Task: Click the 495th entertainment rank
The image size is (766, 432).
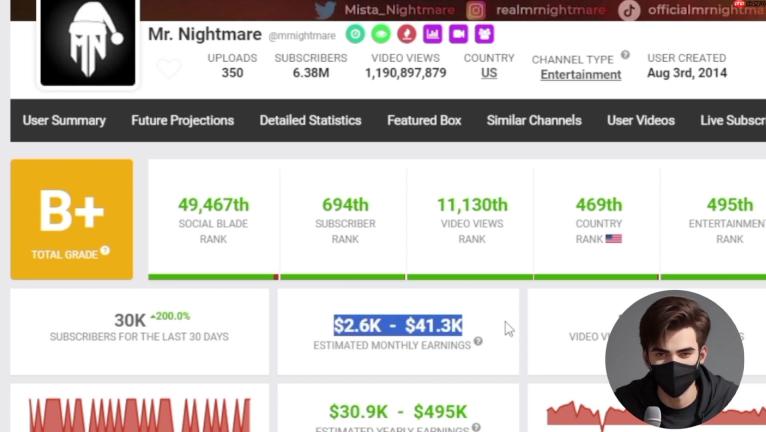Action: click(x=730, y=205)
